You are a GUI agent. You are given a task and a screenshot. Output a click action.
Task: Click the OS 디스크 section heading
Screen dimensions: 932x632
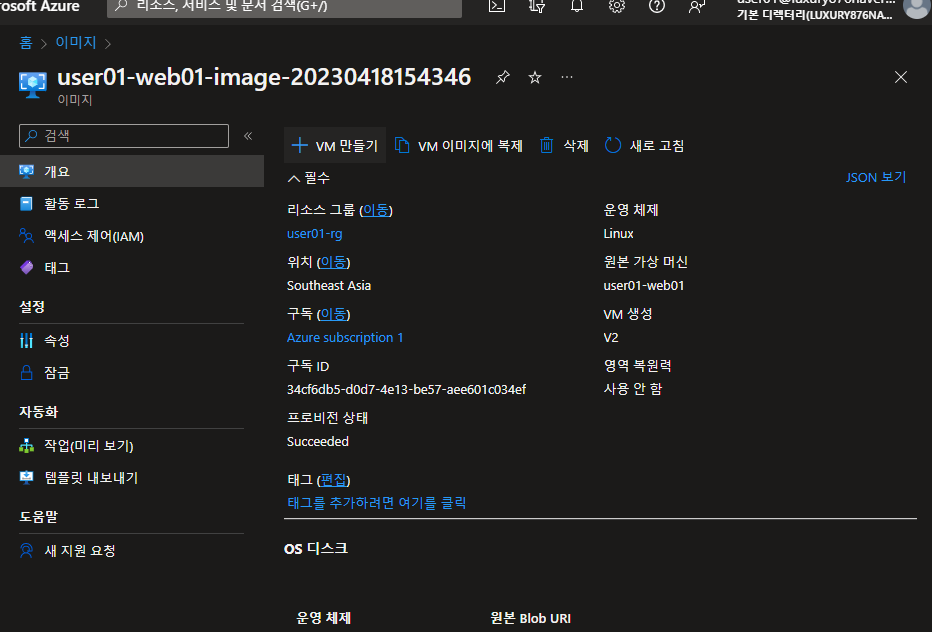(316, 548)
